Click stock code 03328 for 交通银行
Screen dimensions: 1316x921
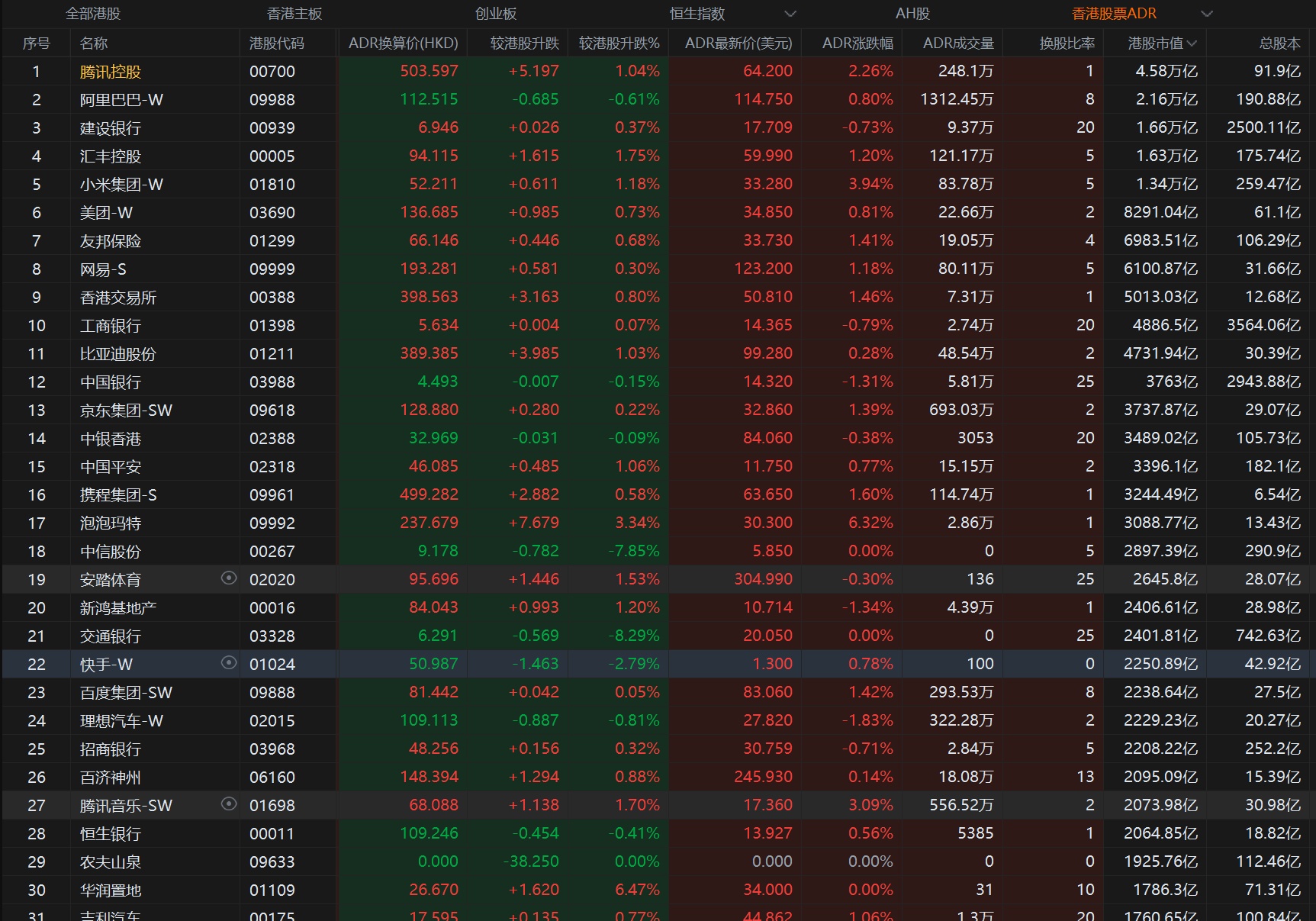tap(272, 636)
